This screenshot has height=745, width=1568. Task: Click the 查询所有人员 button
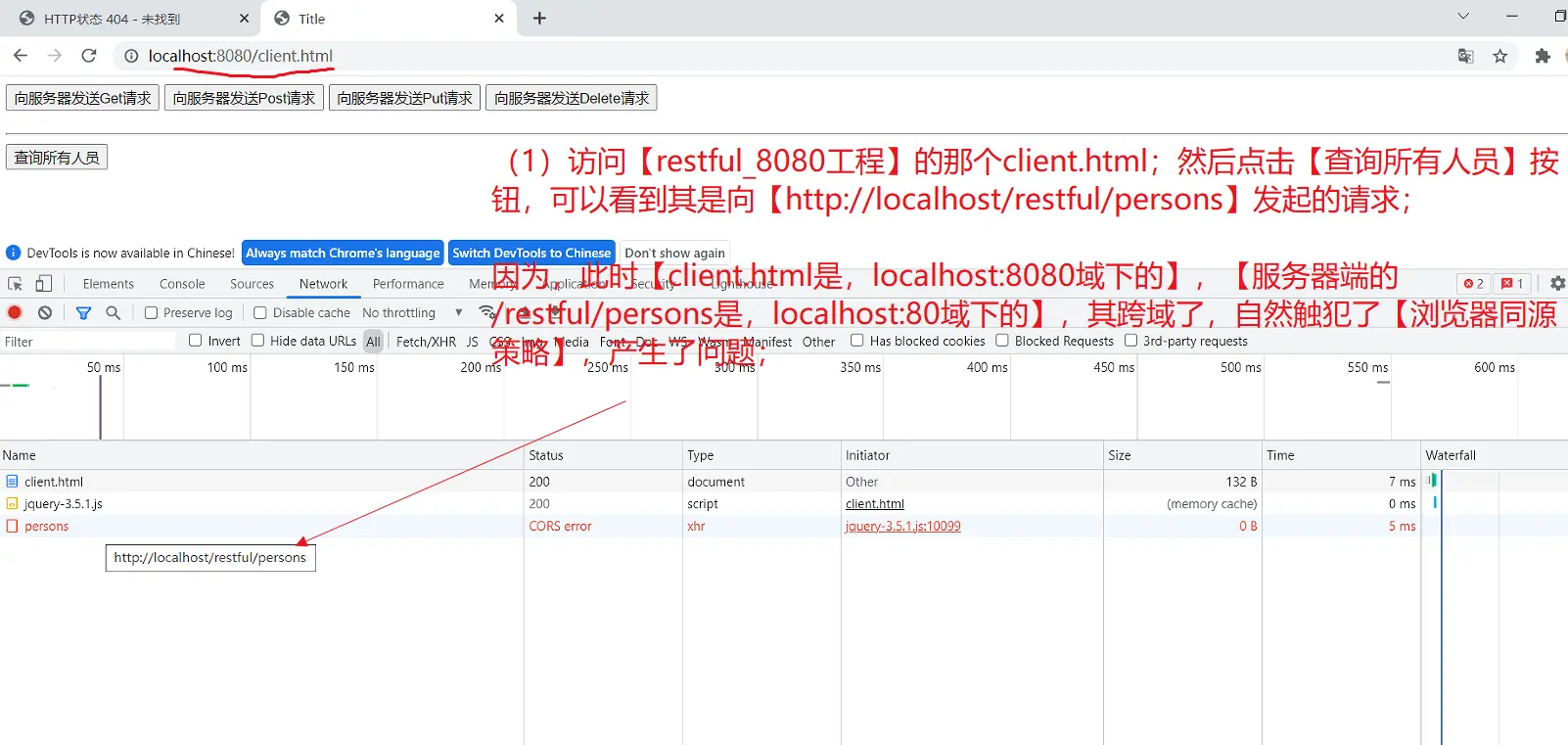tap(57, 158)
